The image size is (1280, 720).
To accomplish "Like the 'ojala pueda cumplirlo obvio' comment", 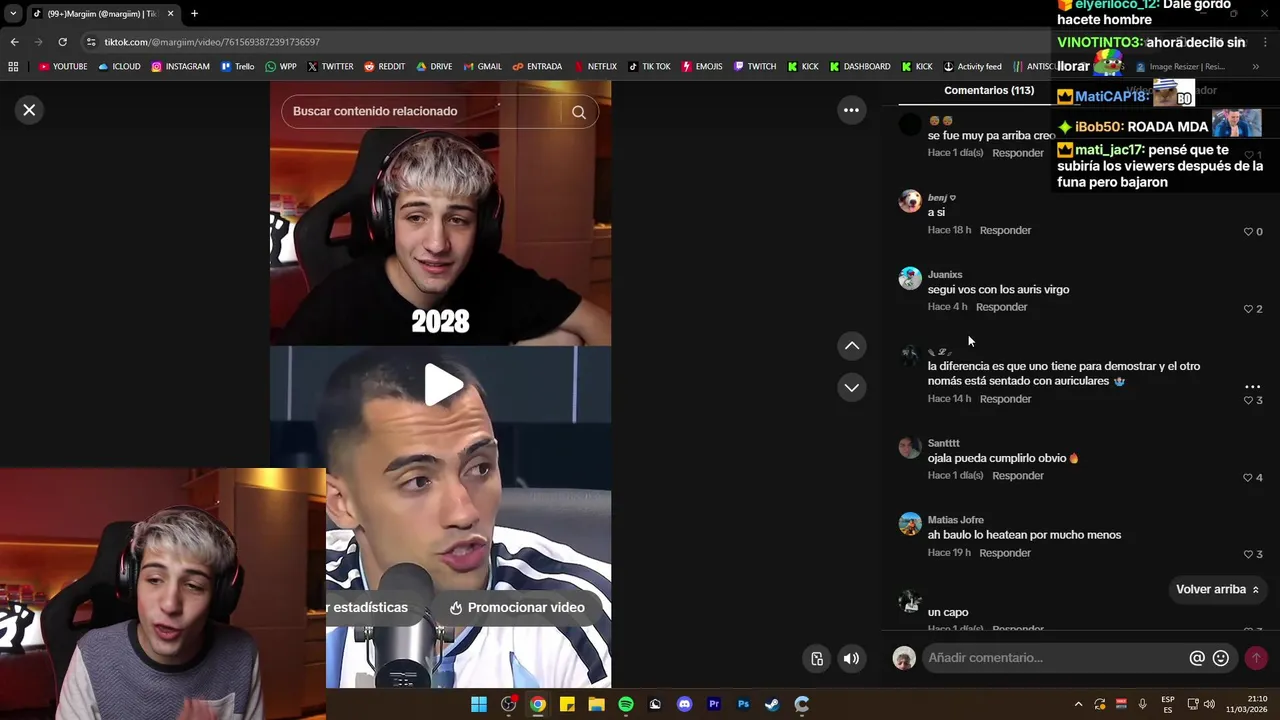I will pos(1248,477).
